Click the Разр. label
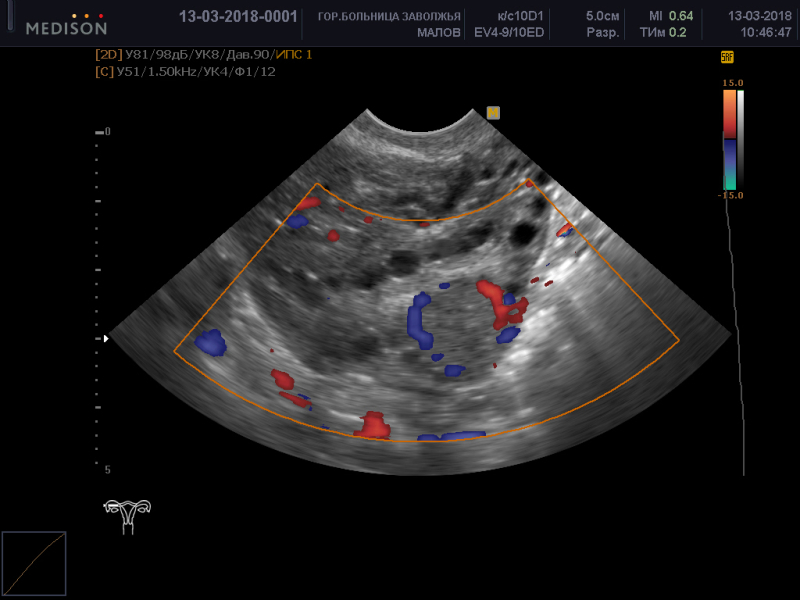The image size is (800, 600). tap(603, 33)
